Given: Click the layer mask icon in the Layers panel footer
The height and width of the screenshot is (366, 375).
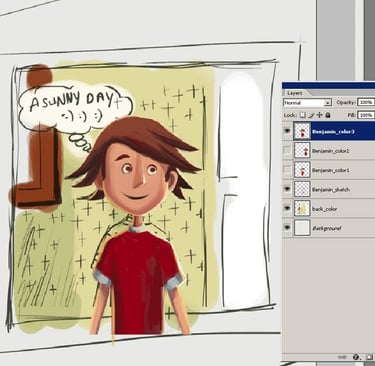Looking at the screenshot, I should [369, 357].
